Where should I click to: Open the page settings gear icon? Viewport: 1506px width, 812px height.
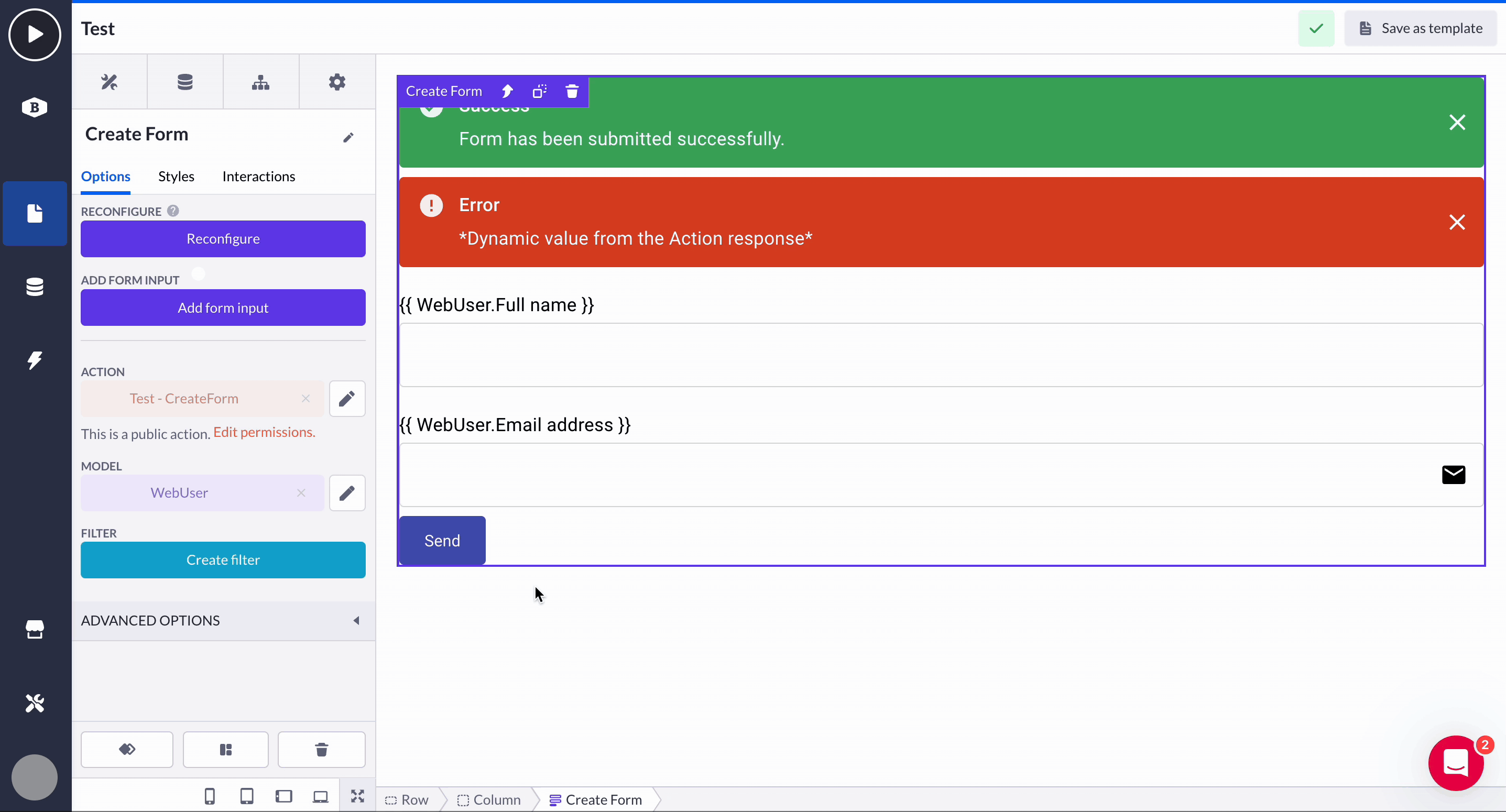pos(337,81)
